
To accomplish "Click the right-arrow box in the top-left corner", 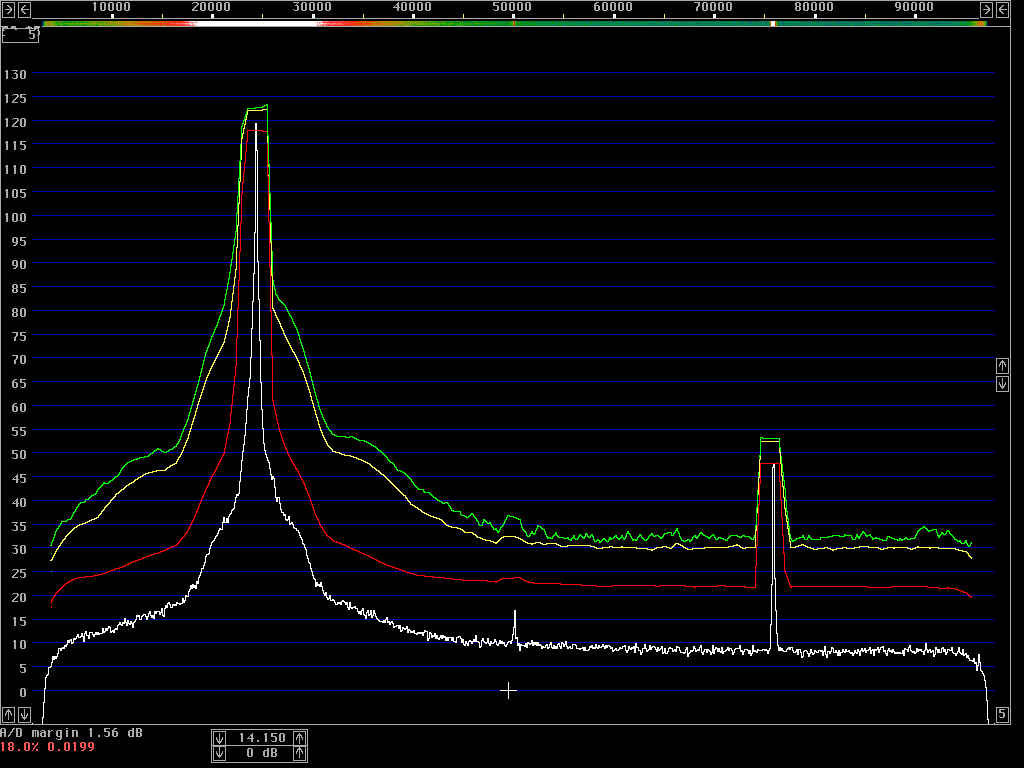I will [8, 9].
